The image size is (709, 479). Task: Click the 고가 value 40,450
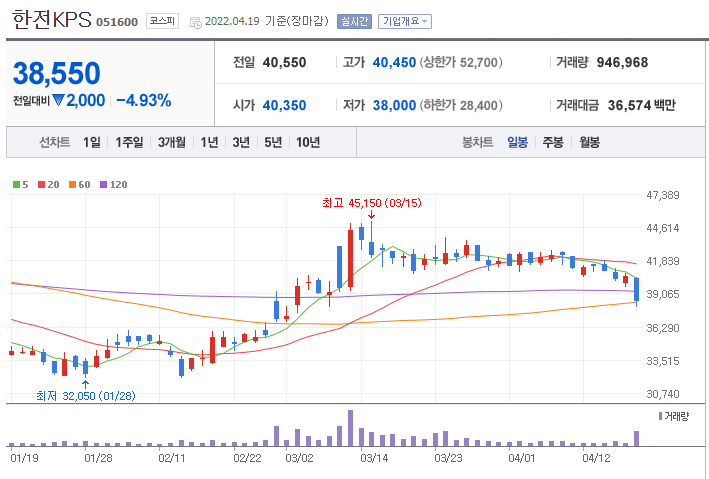394,62
